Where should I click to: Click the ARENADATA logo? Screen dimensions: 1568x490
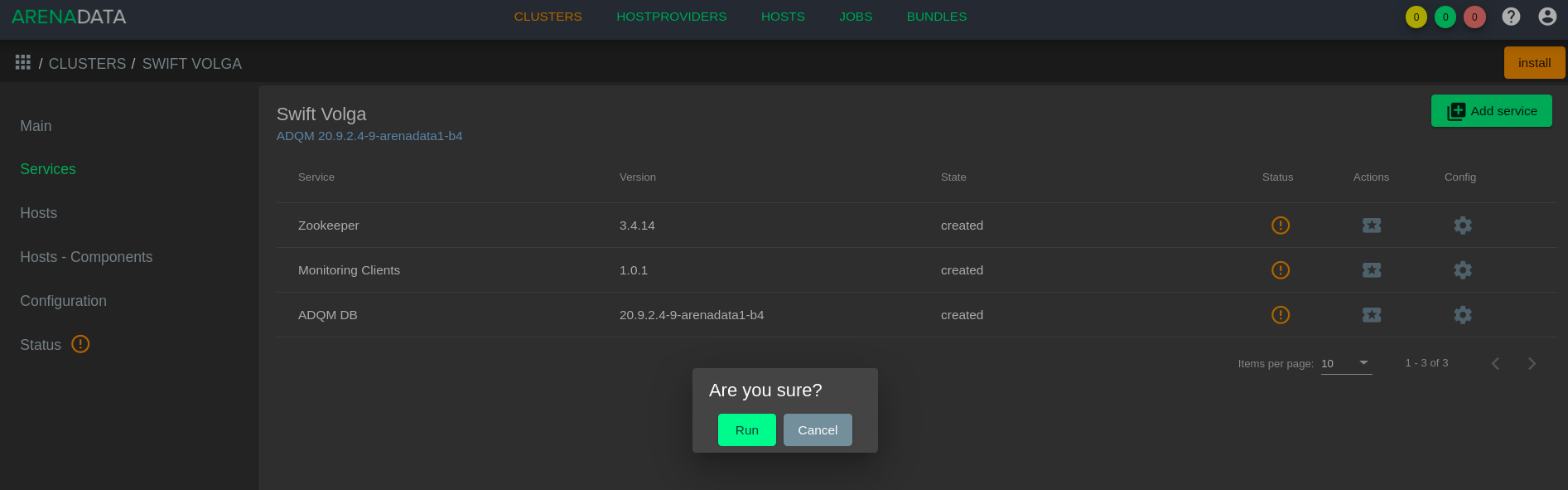[69, 17]
